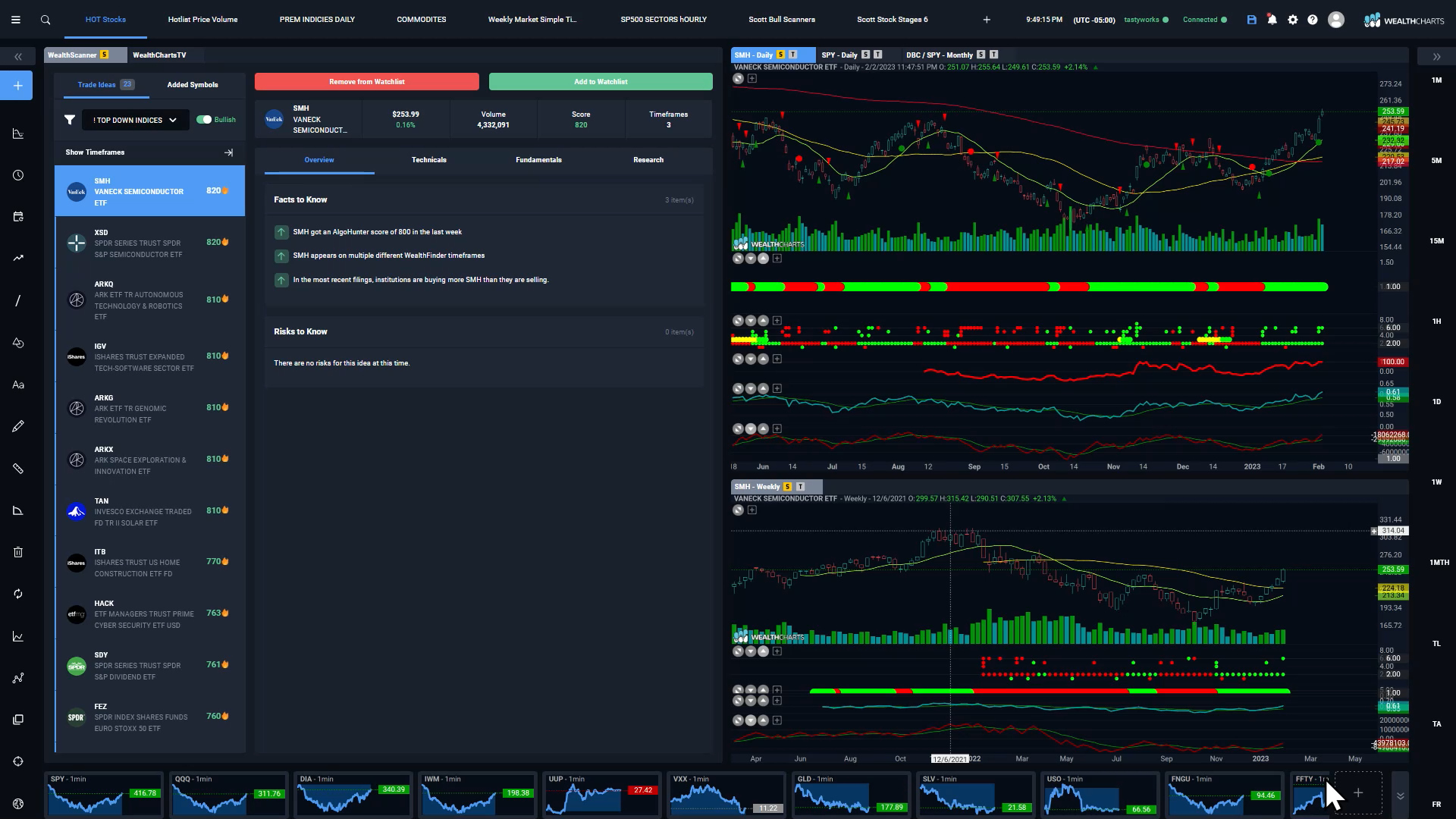Image resolution: width=1456 pixels, height=819 pixels.
Task: Open the user profile avatar
Action: [x=1336, y=20]
